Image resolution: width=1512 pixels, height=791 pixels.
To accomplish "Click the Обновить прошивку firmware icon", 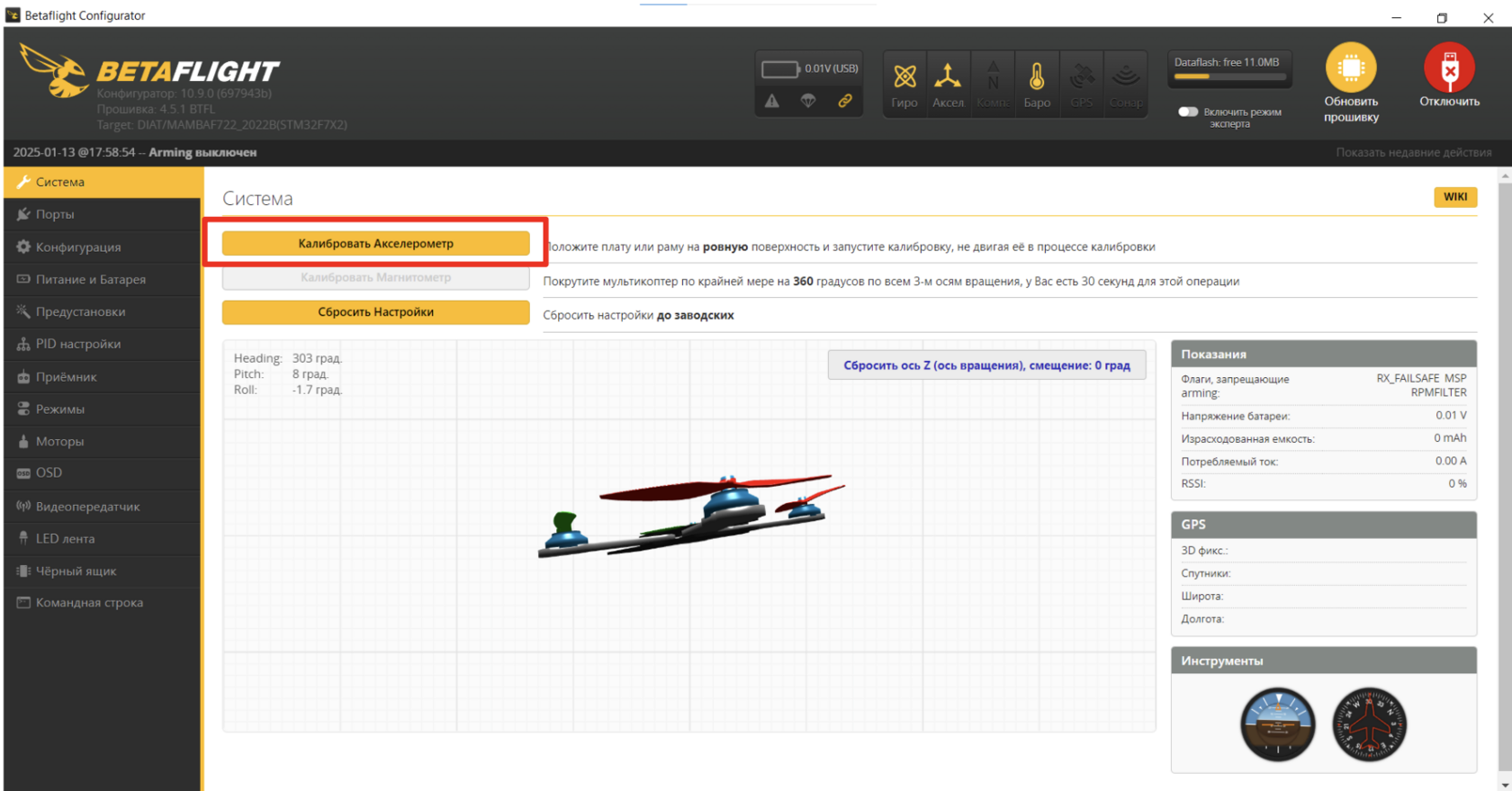I will 1351,69.
